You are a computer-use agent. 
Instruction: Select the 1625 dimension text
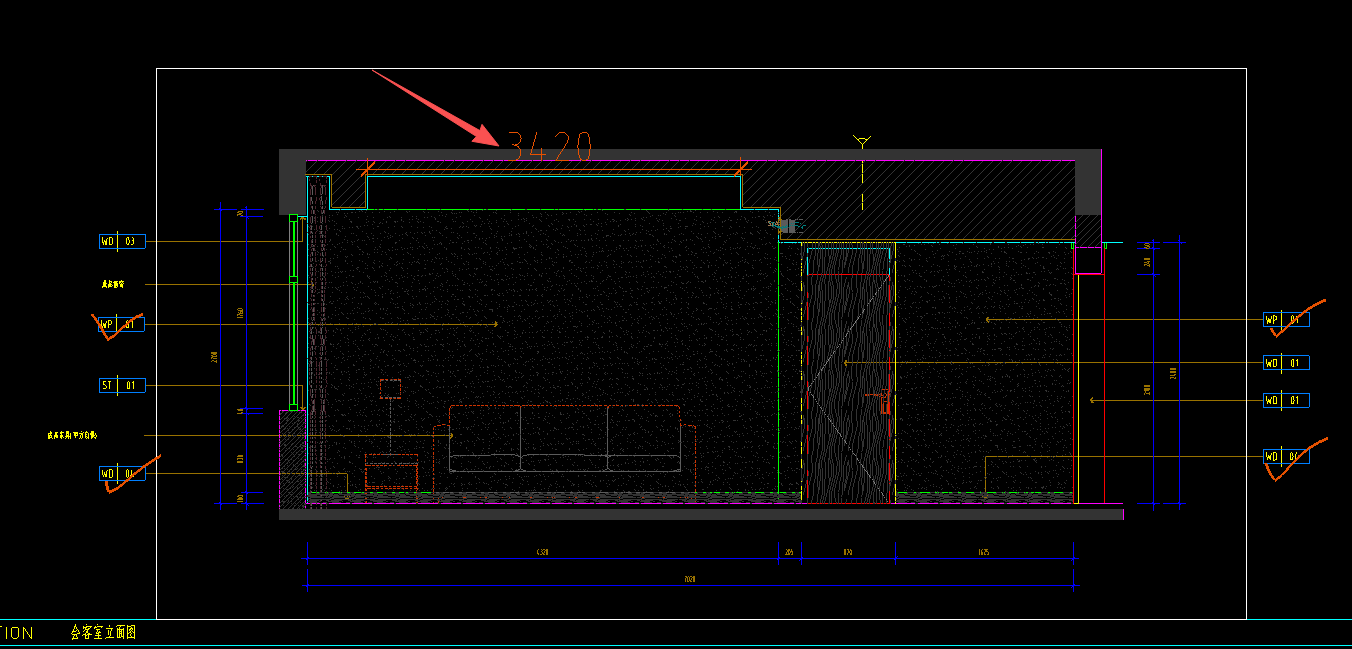[x=984, y=551]
